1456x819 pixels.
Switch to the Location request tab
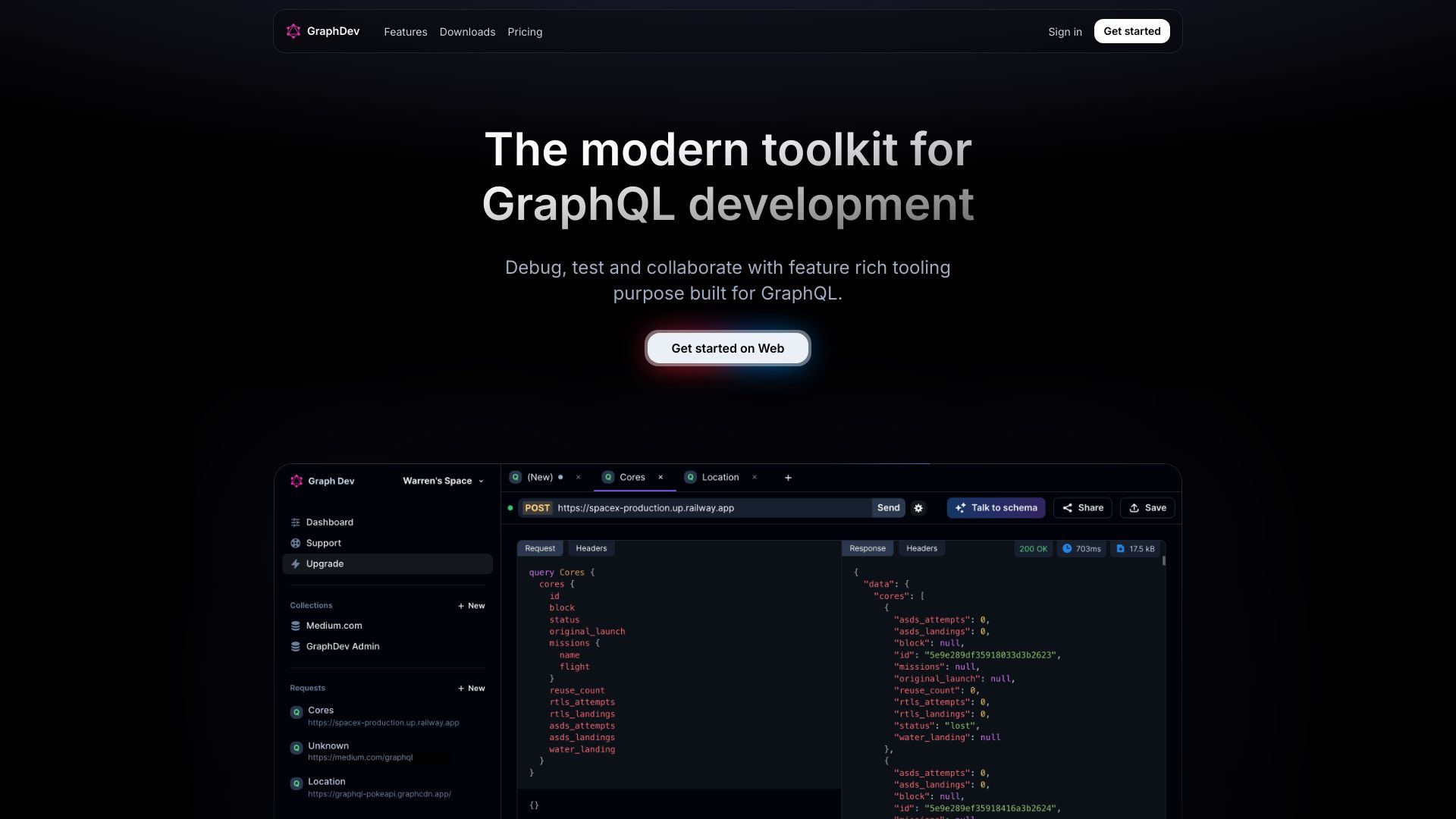[x=720, y=477]
